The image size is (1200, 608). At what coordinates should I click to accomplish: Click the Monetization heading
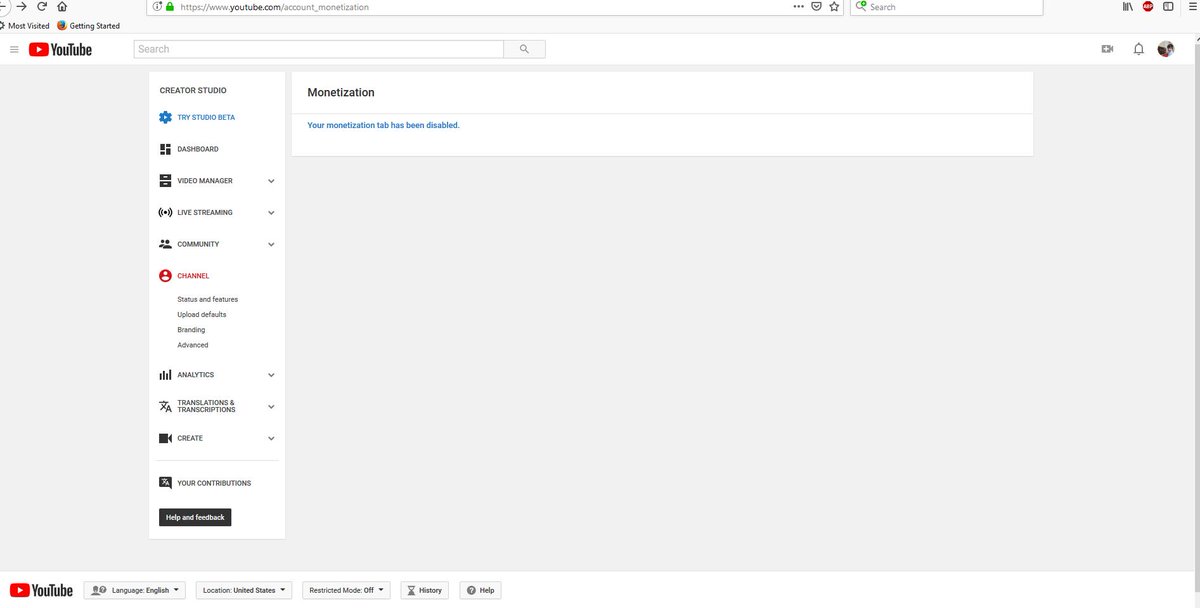[x=341, y=92]
